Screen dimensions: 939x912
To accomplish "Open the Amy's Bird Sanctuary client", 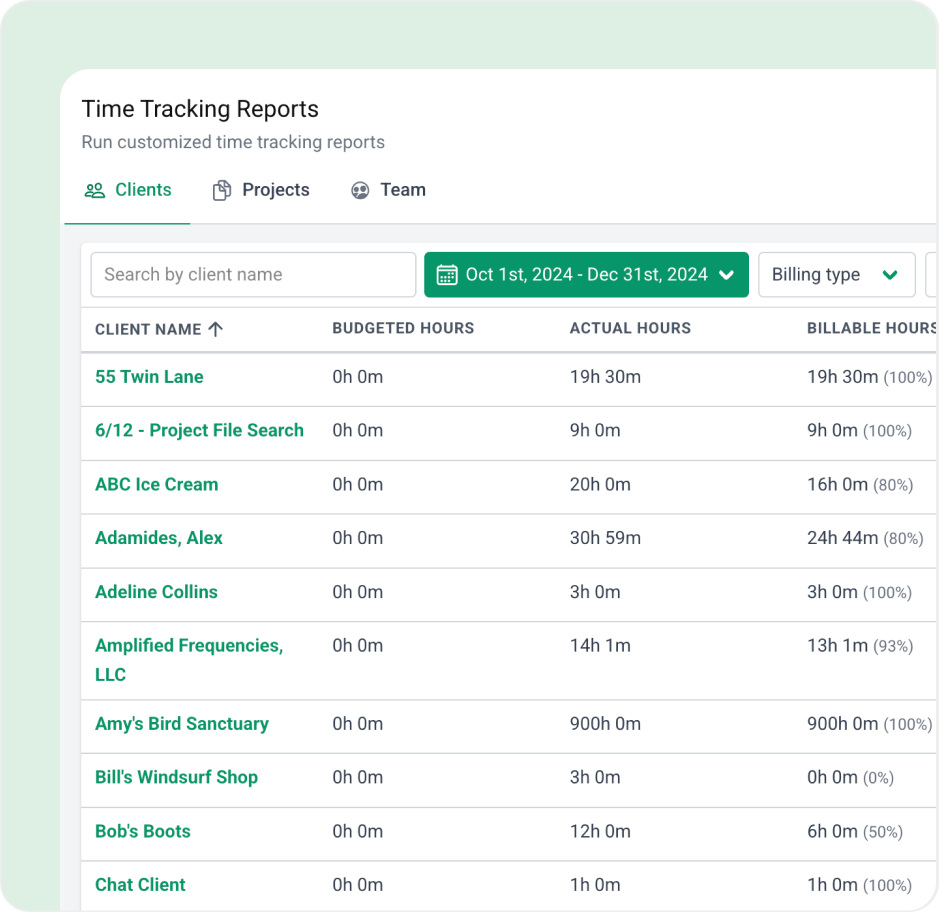I will [x=182, y=723].
